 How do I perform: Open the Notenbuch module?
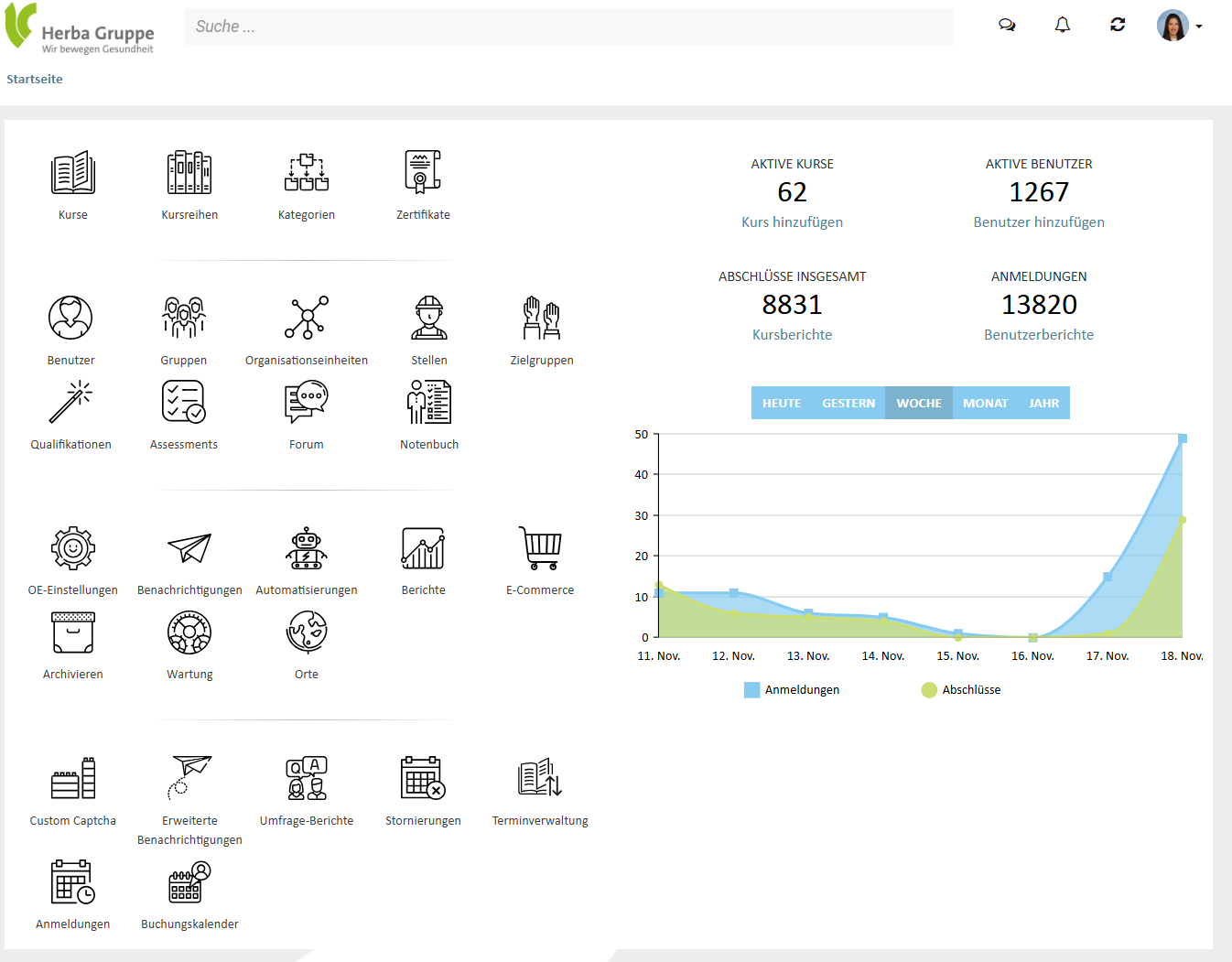point(429,403)
